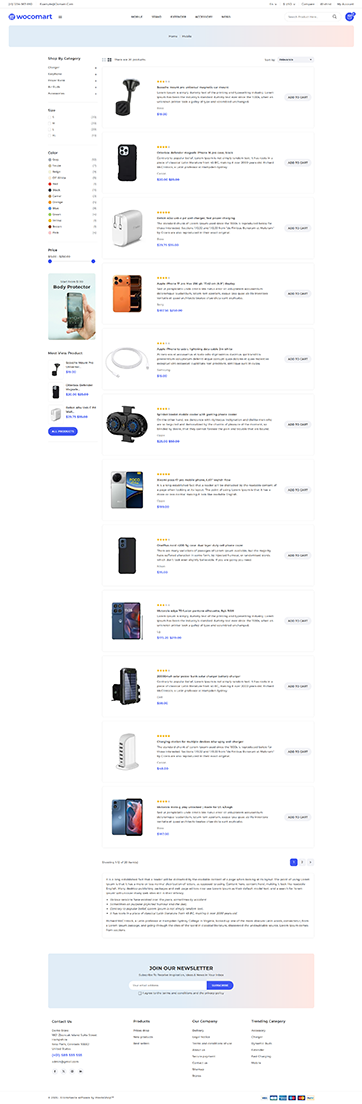Open the shopping cart icon in header
The image size is (362, 1104).
point(349,16)
